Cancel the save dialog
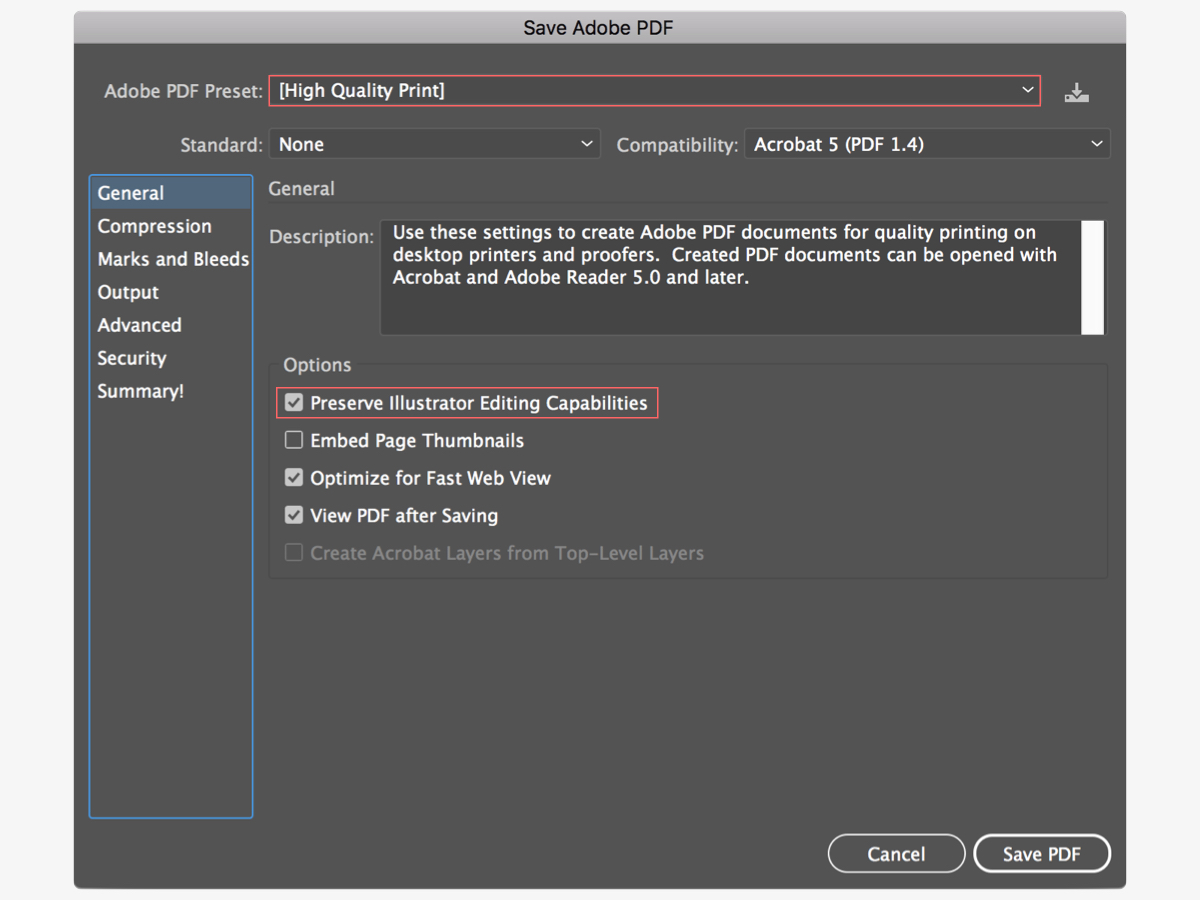The image size is (1200, 900). tap(896, 853)
